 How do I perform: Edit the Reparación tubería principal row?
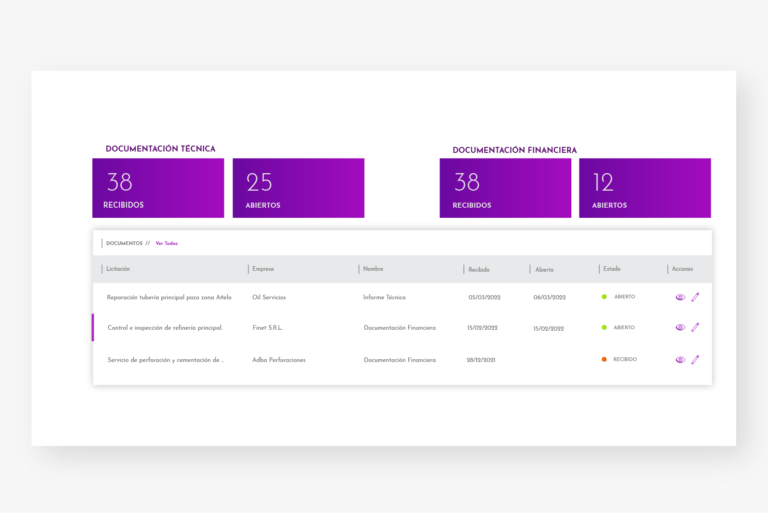point(695,297)
